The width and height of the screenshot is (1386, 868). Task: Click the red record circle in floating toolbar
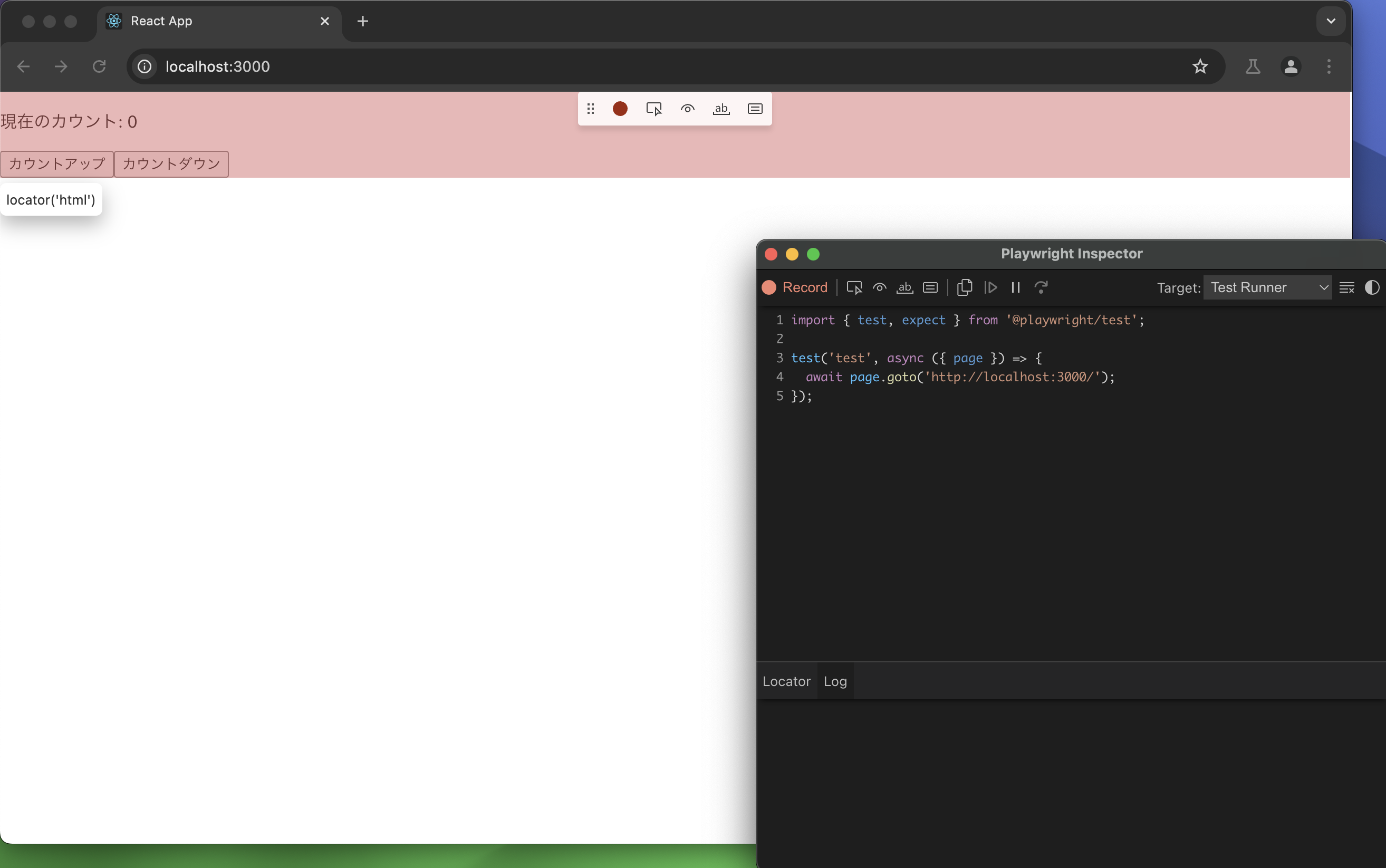click(620, 109)
